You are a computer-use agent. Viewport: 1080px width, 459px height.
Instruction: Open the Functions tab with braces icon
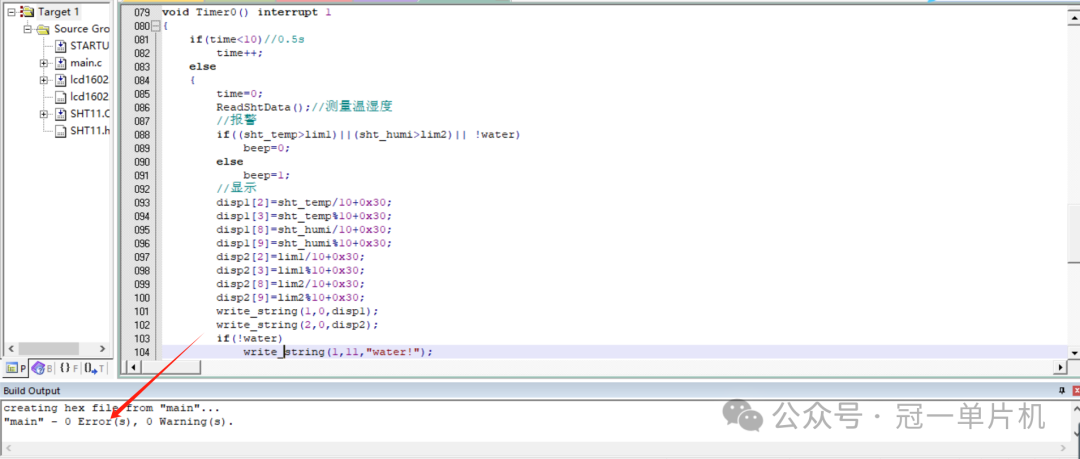tap(66, 368)
